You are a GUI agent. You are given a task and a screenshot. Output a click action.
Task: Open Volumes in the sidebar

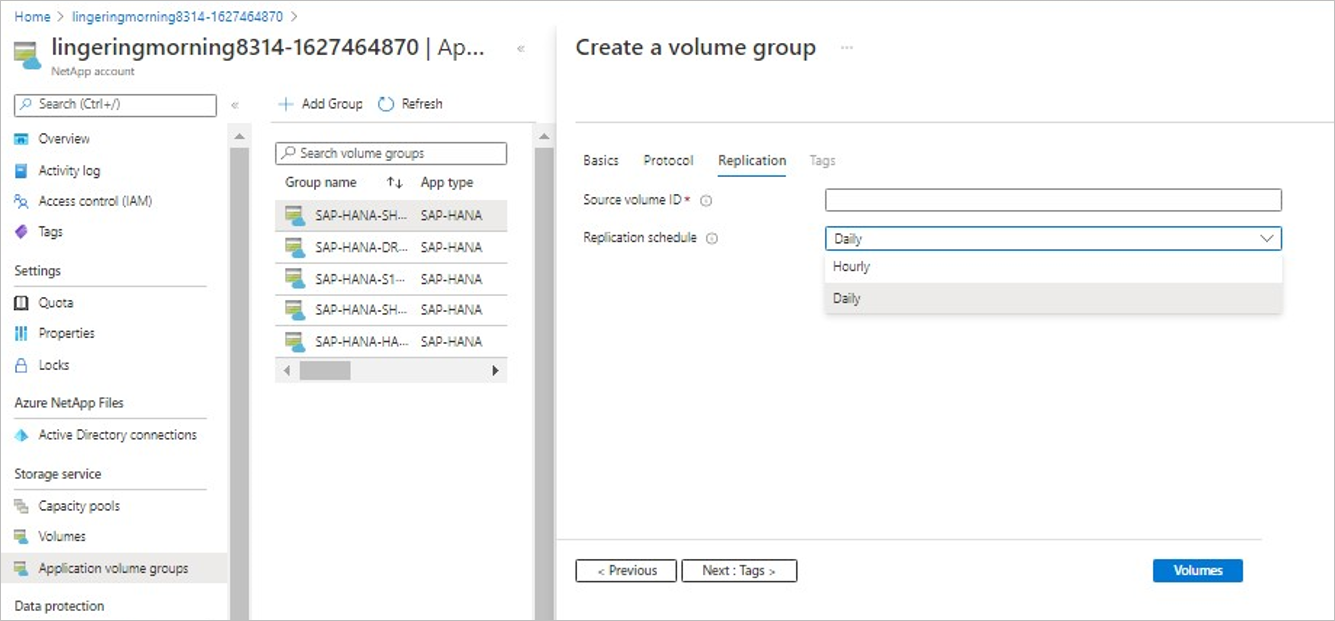(62, 537)
